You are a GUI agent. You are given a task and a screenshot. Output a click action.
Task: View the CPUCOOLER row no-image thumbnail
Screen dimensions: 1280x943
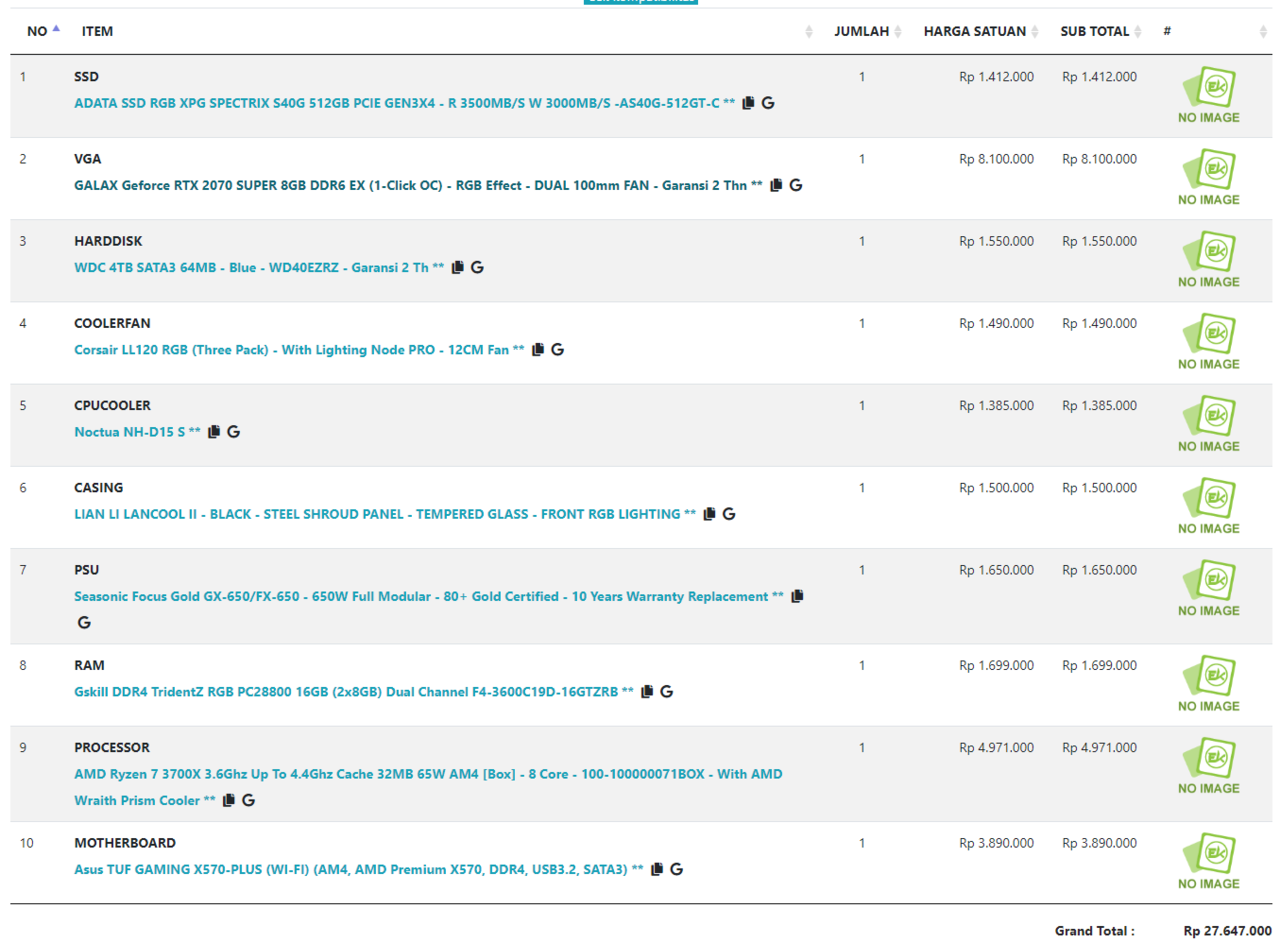[x=1208, y=424]
